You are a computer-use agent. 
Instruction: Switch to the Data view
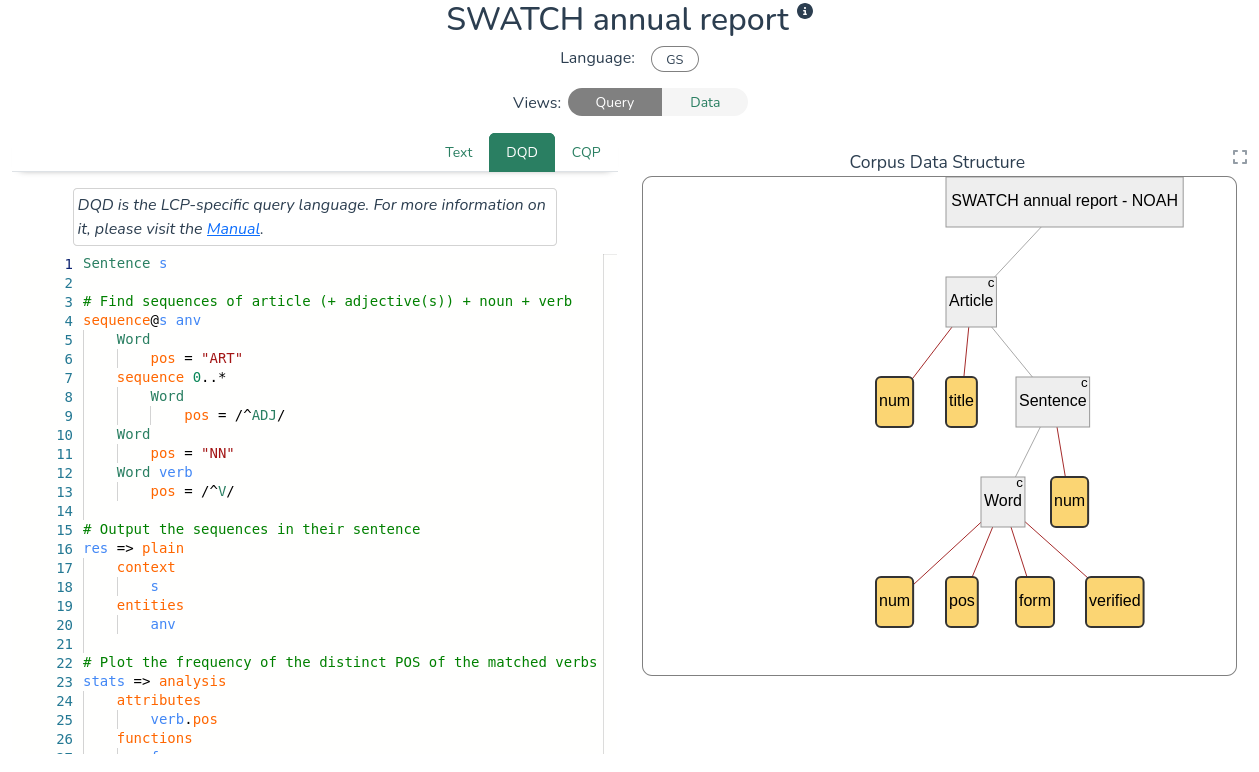[704, 102]
